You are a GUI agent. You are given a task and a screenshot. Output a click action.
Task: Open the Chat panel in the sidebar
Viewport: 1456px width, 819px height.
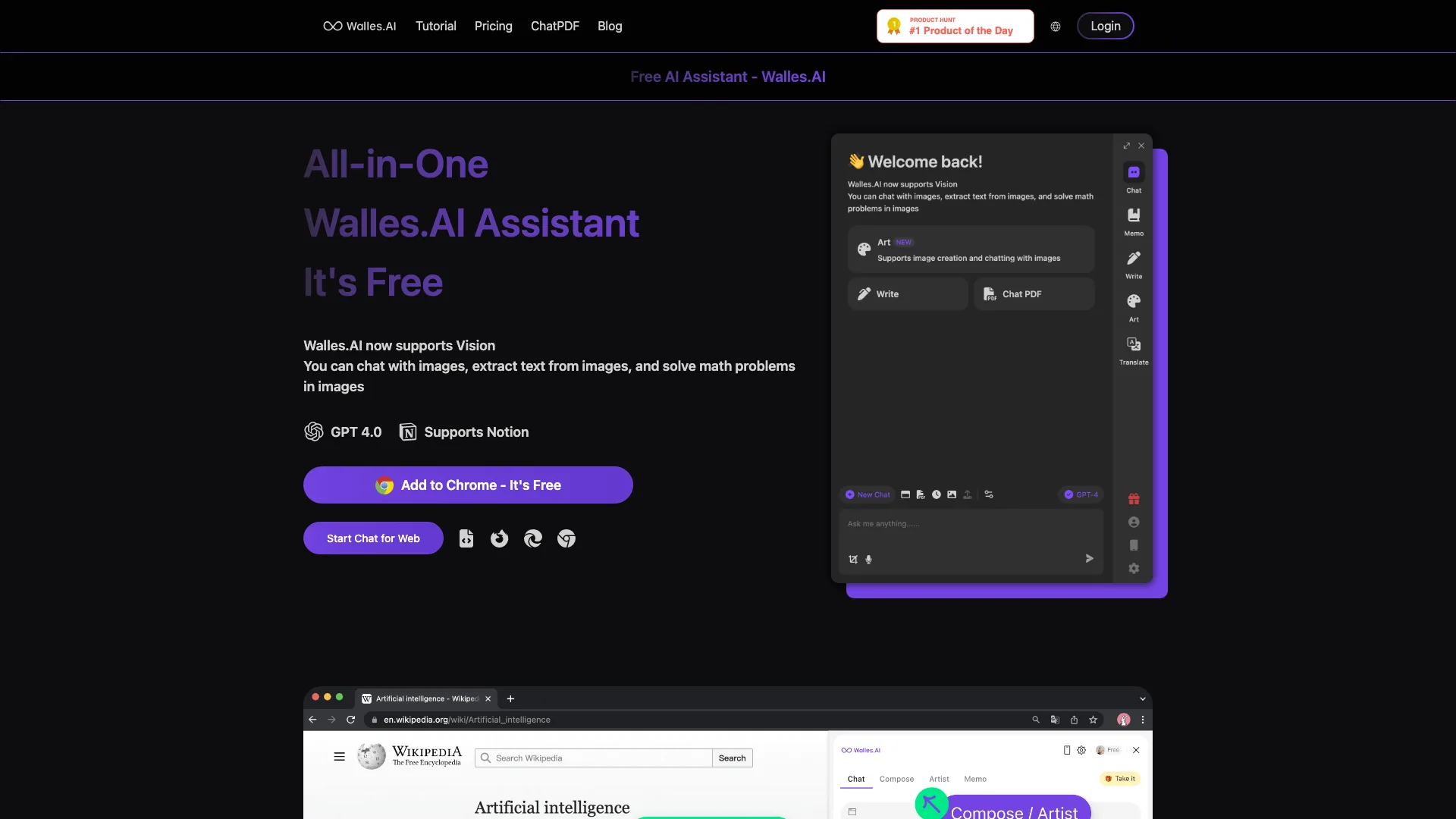coord(1134,179)
